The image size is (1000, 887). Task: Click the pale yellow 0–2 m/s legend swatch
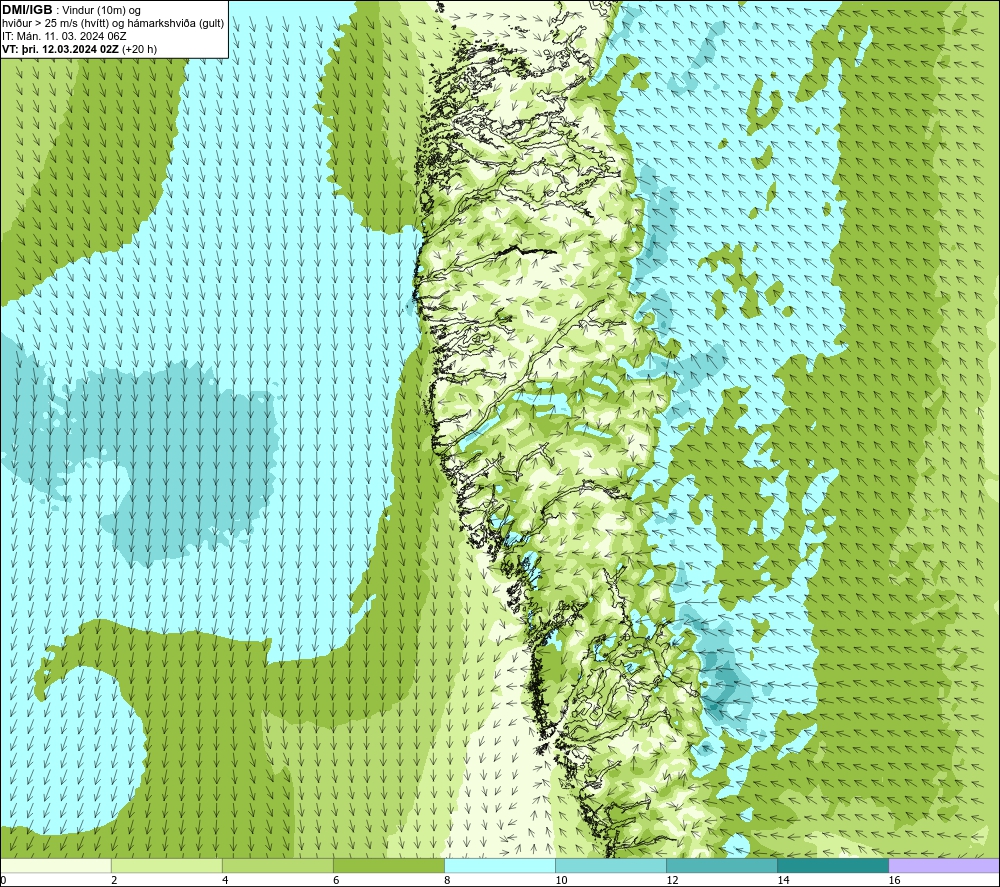pos(56,865)
